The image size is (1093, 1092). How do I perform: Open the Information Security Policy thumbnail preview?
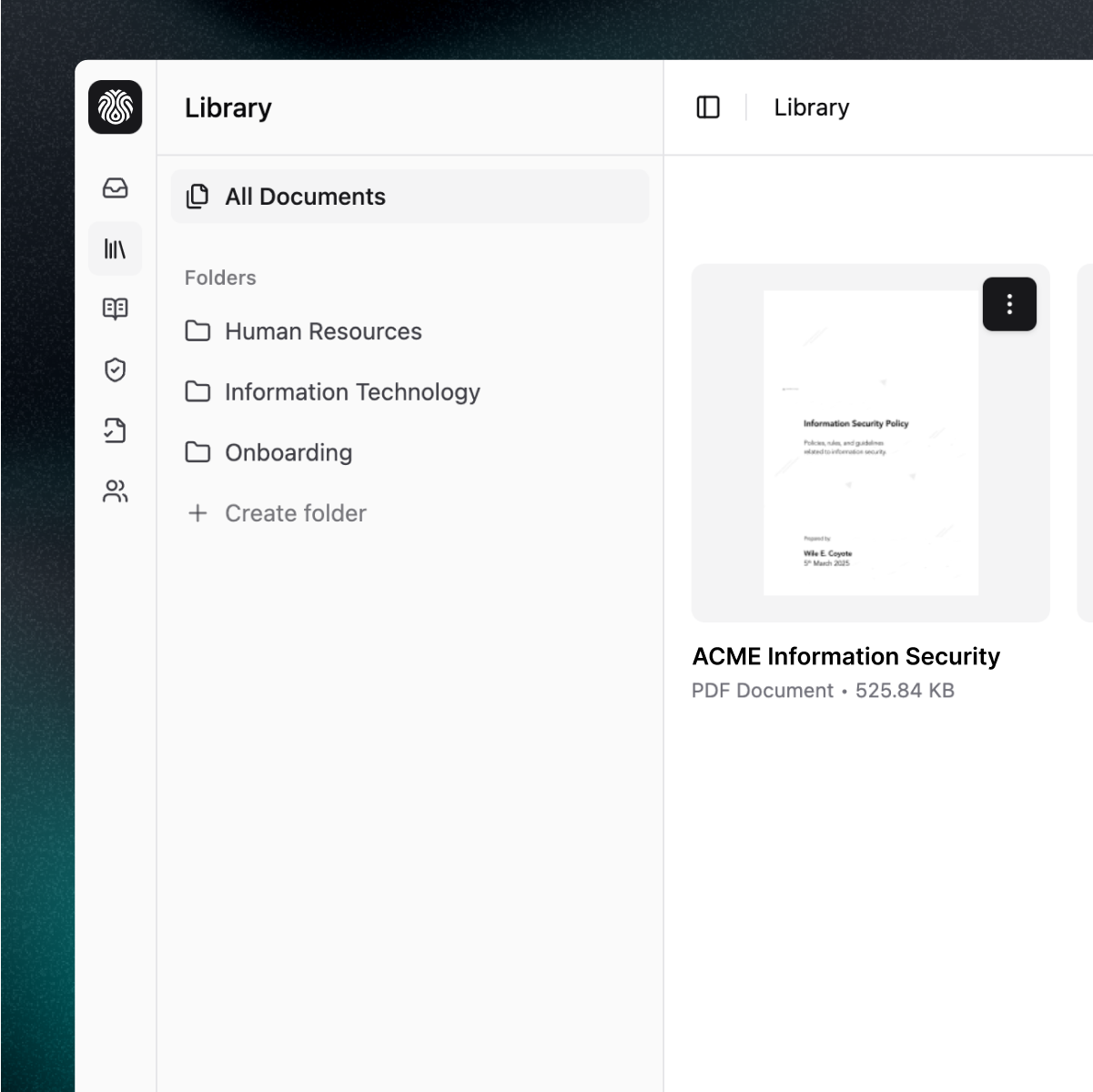pyautogui.click(x=870, y=441)
